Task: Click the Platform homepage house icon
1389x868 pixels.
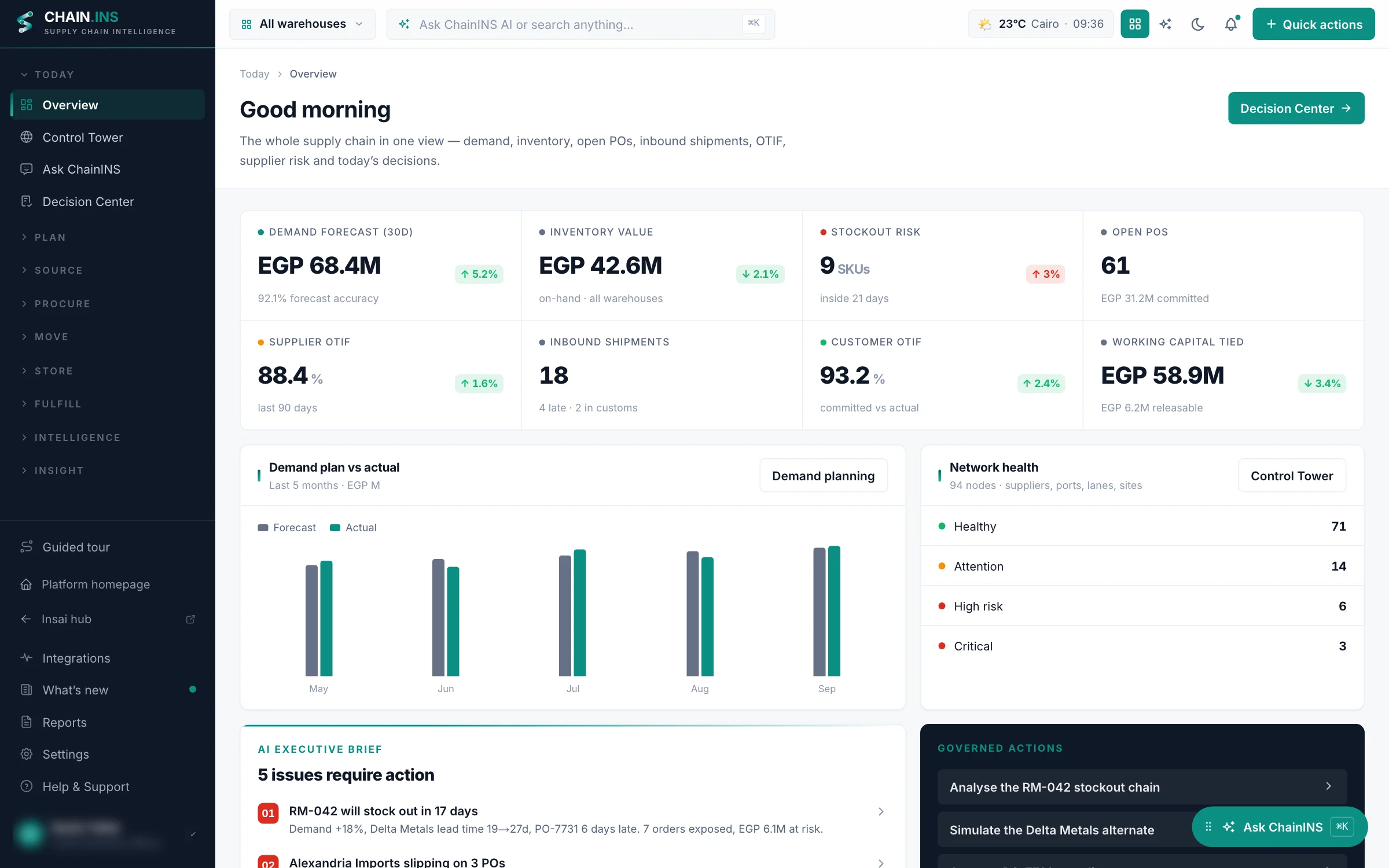Action: click(x=26, y=584)
